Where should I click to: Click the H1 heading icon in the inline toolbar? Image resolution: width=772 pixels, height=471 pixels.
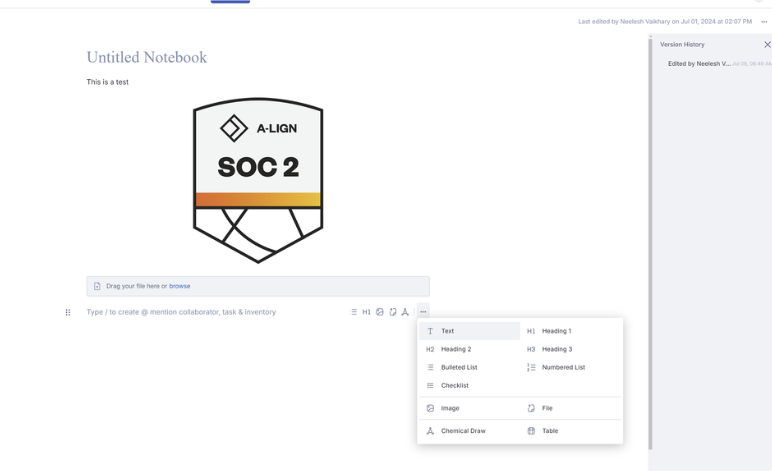pos(366,312)
